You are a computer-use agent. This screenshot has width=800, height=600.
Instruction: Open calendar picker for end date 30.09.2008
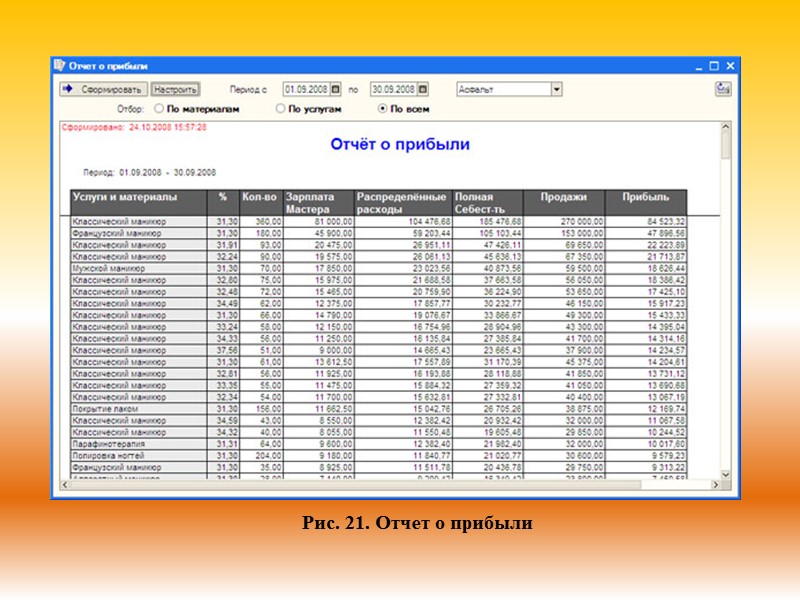pos(423,89)
